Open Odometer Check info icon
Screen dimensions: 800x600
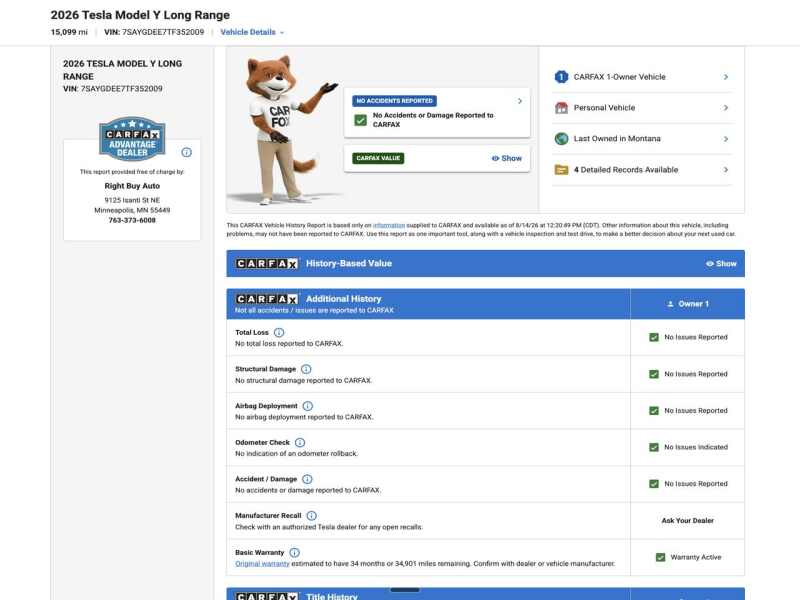pyautogui.click(x=300, y=442)
